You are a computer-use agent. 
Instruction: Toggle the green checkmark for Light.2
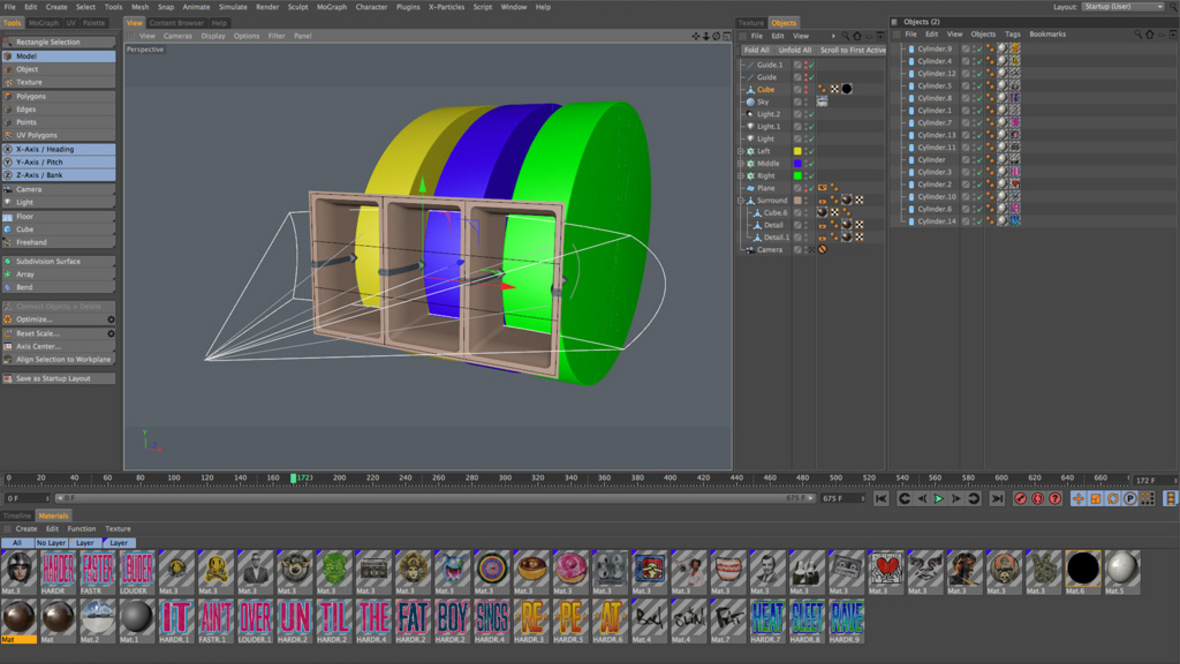point(811,114)
